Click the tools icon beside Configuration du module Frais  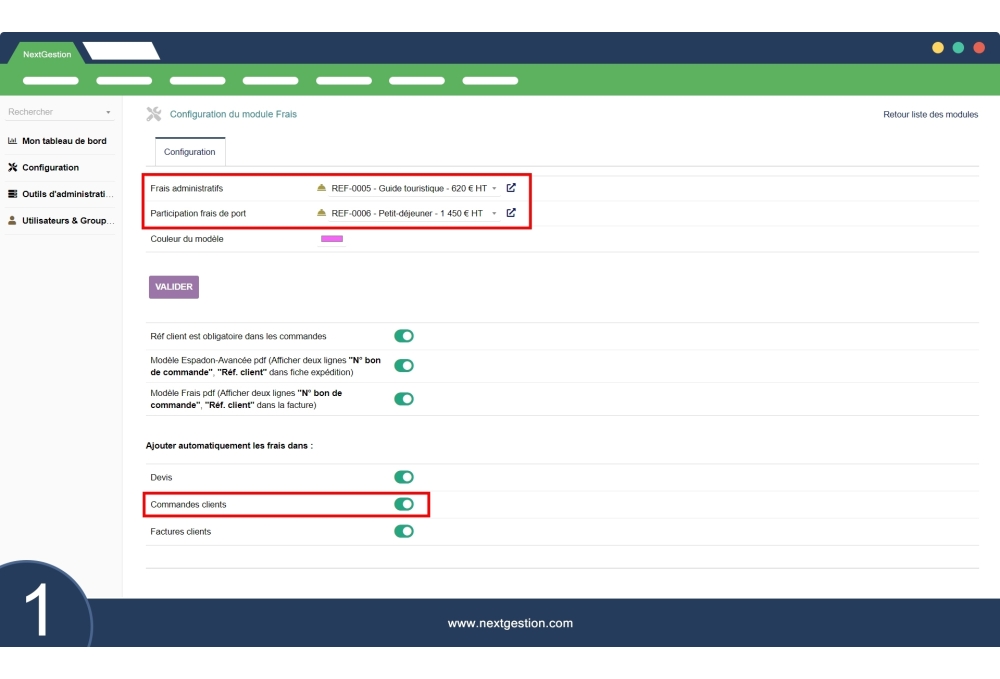(x=154, y=114)
